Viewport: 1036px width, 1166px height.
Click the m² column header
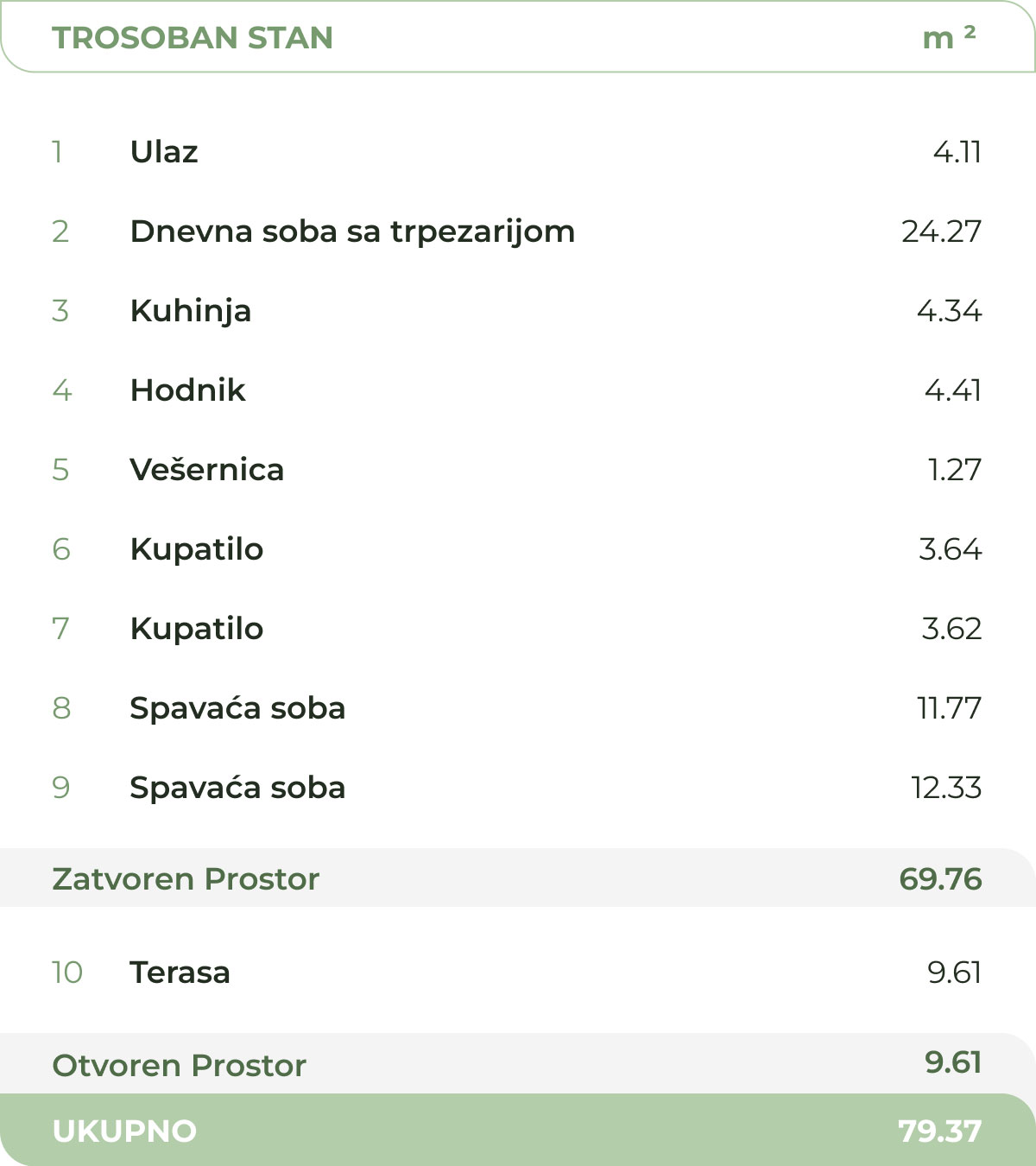[949, 38]
